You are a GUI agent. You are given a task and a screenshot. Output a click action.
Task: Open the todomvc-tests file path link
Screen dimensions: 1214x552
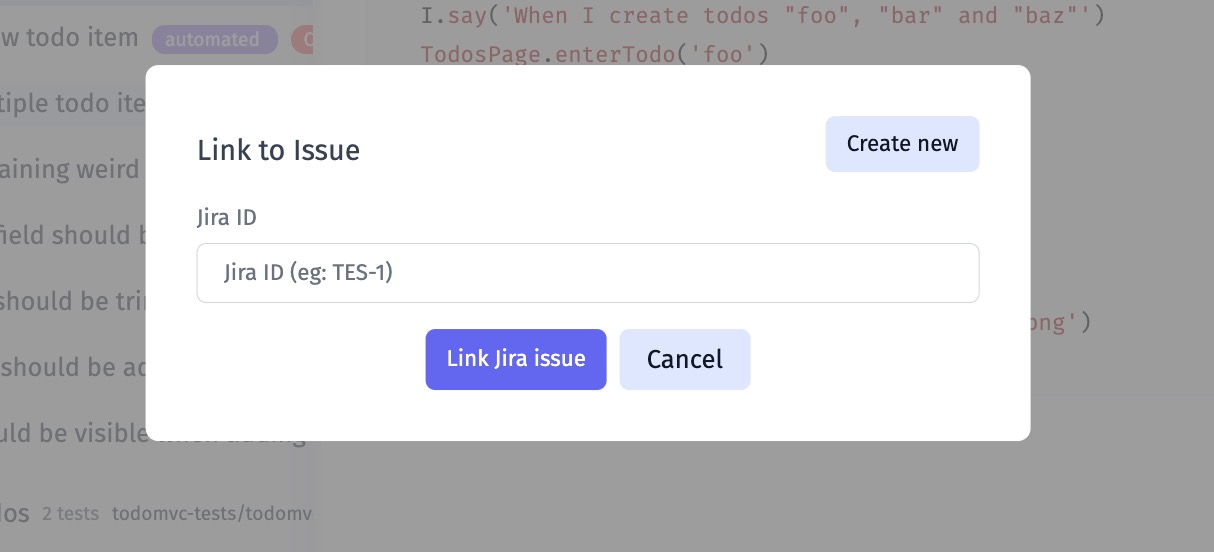click(212, 514)
